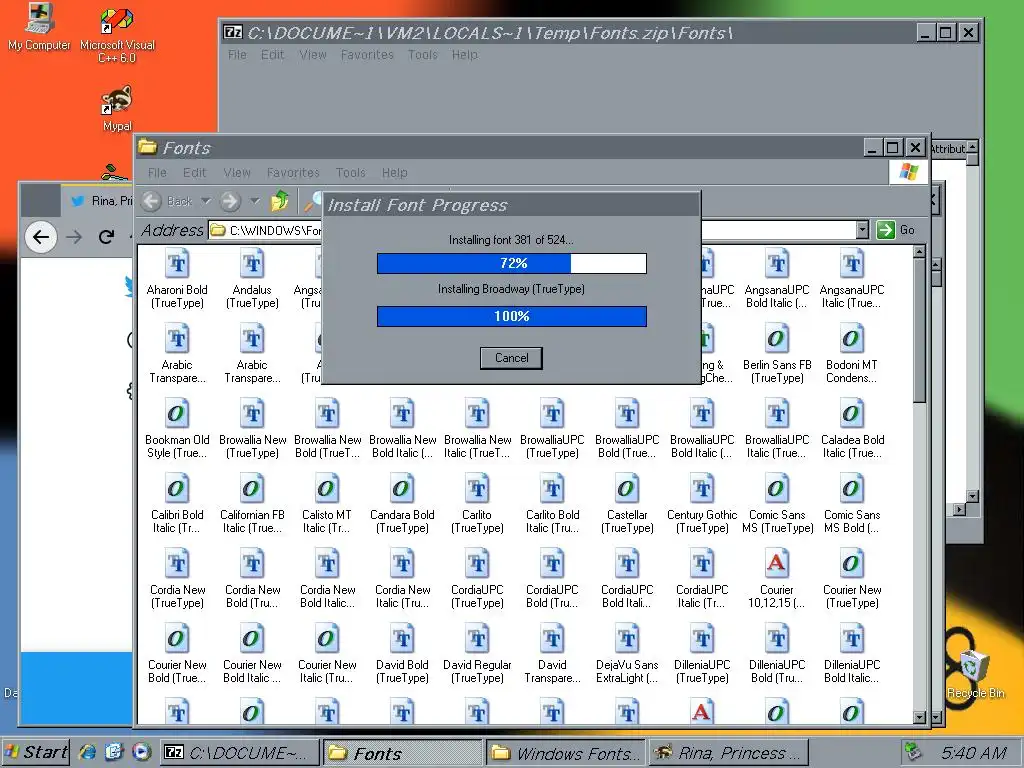
Task: Select Courier New (TrueType) font icon
Action: 852,563
